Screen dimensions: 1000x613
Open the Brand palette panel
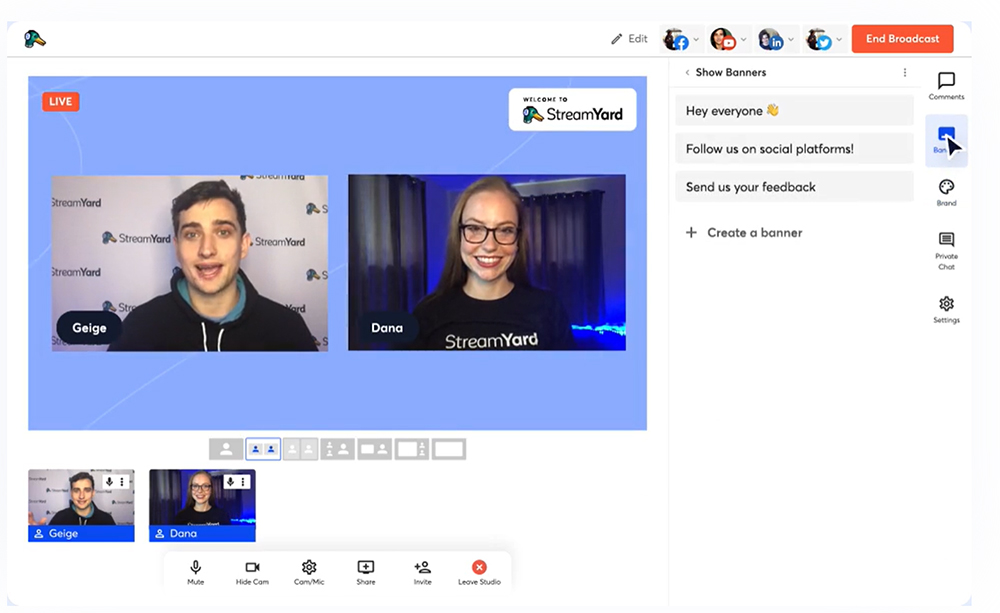tap(946, 188)
